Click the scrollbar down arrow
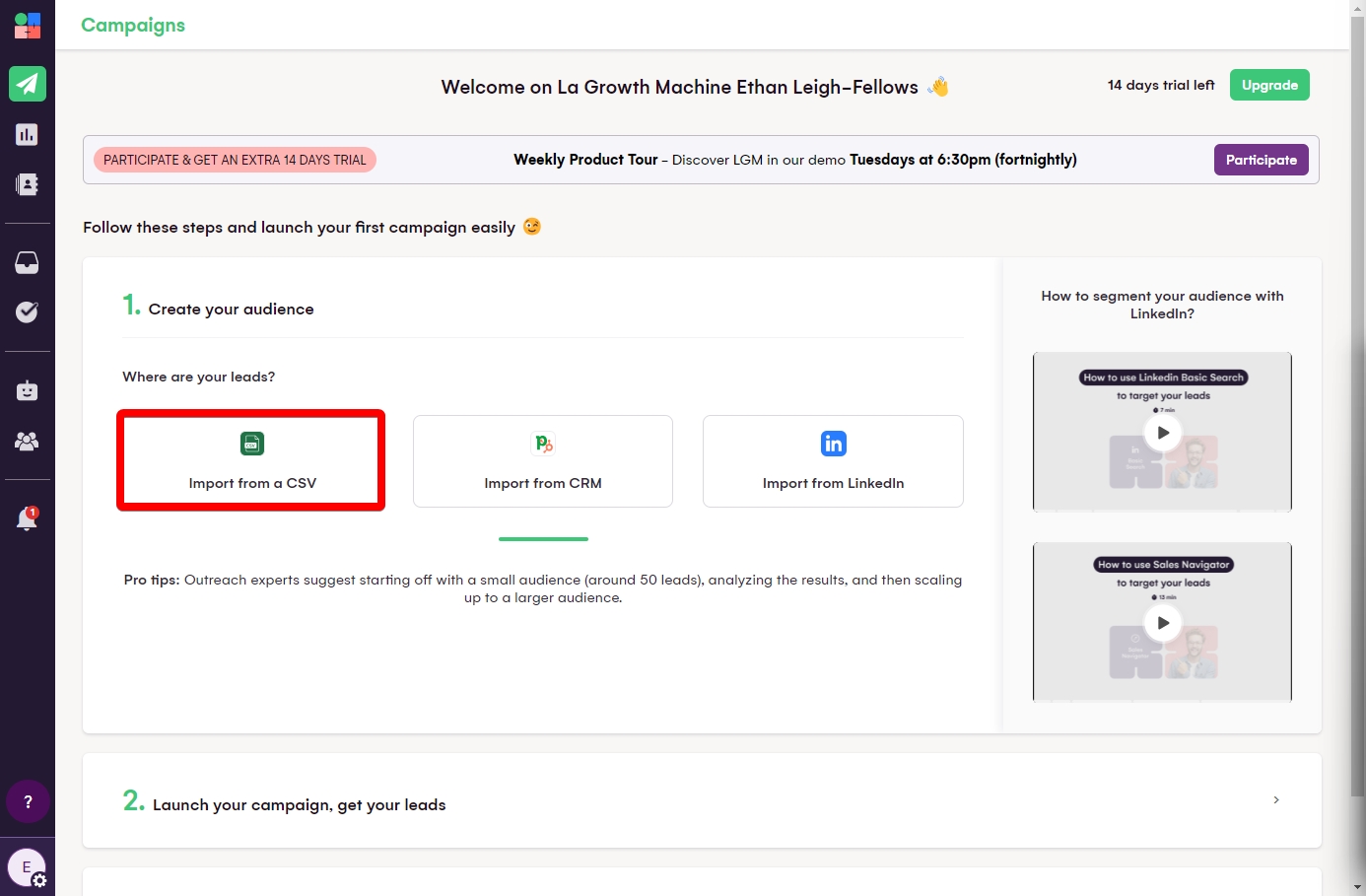 pos(1357,887)
